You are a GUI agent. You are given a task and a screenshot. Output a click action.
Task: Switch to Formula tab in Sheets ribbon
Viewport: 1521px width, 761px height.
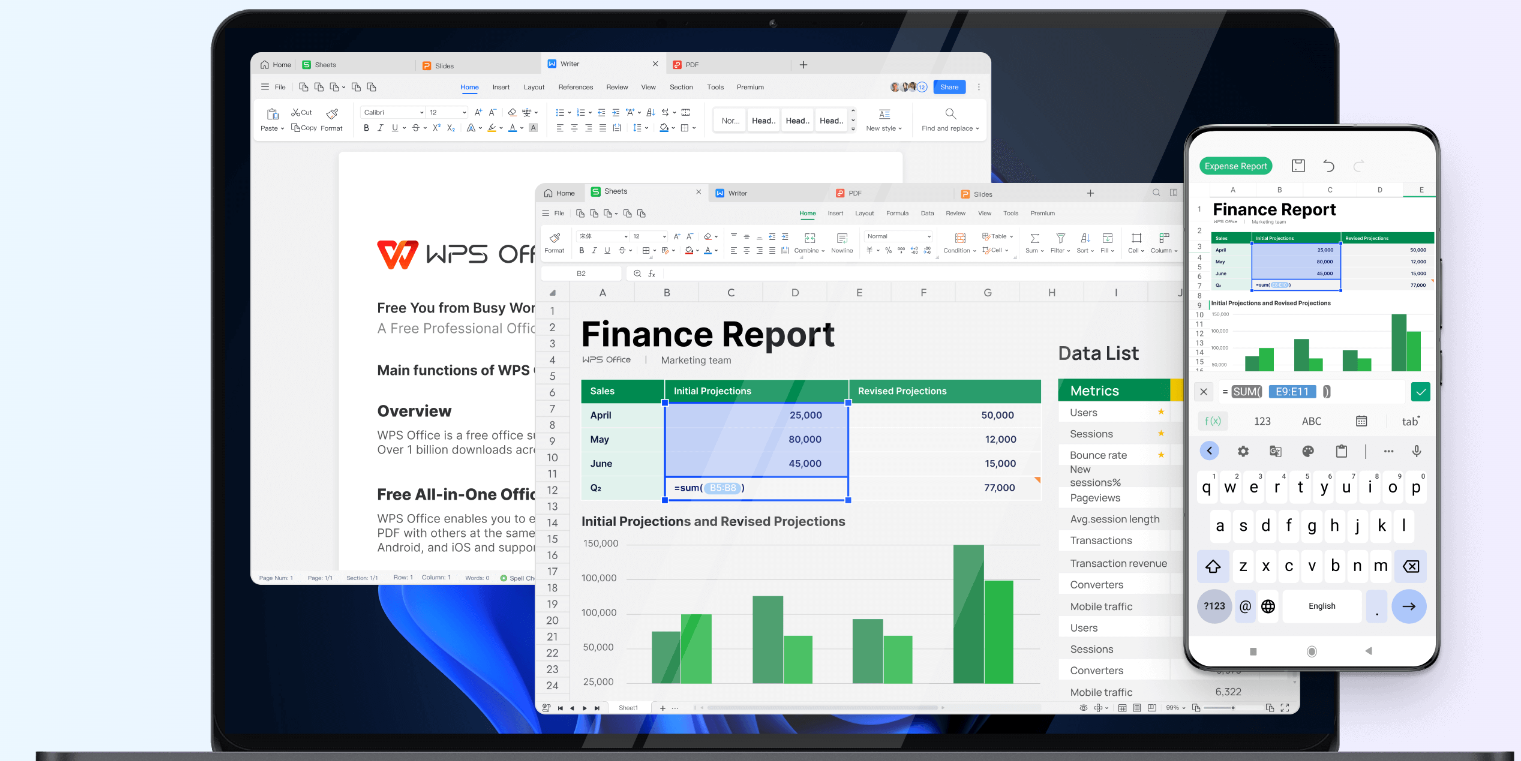coord(897,213)
